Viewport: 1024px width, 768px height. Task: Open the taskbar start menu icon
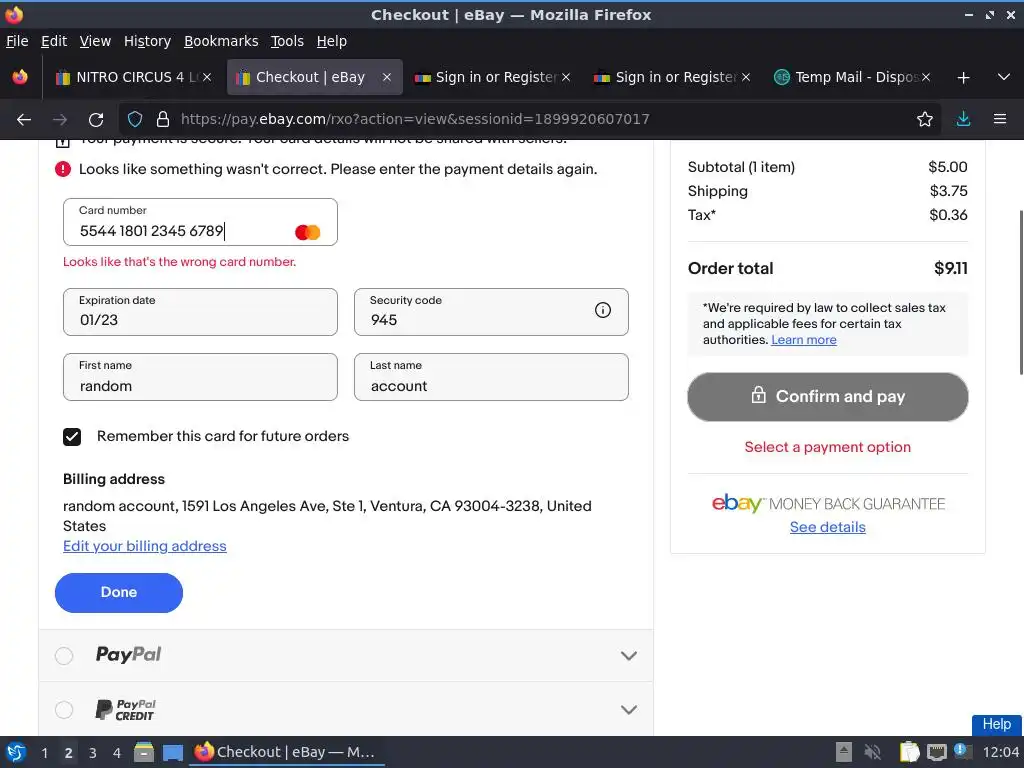click(16, 752)
